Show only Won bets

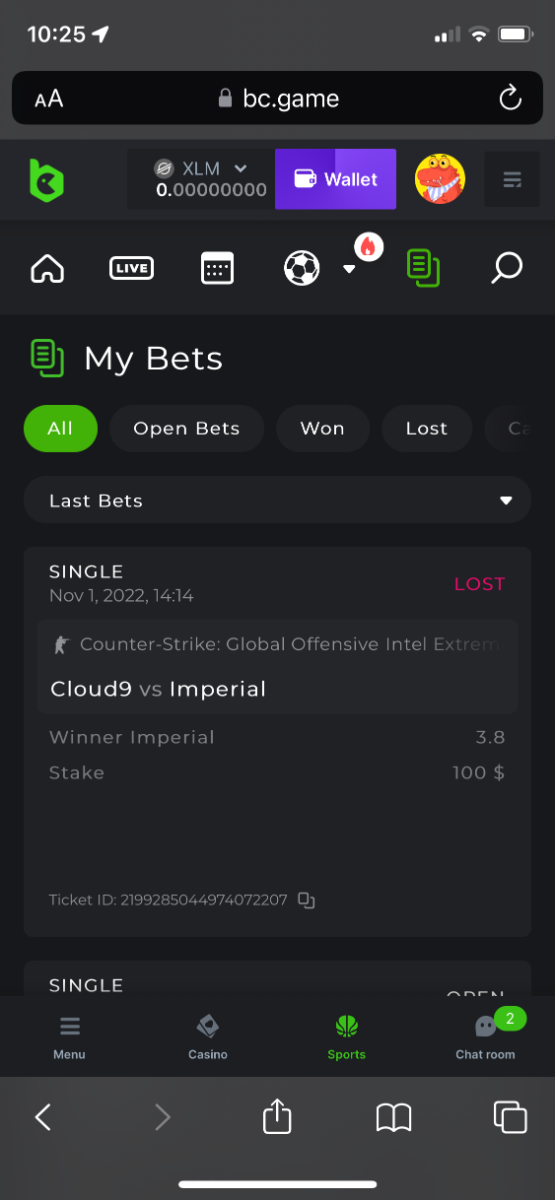(x=322, y=428)
